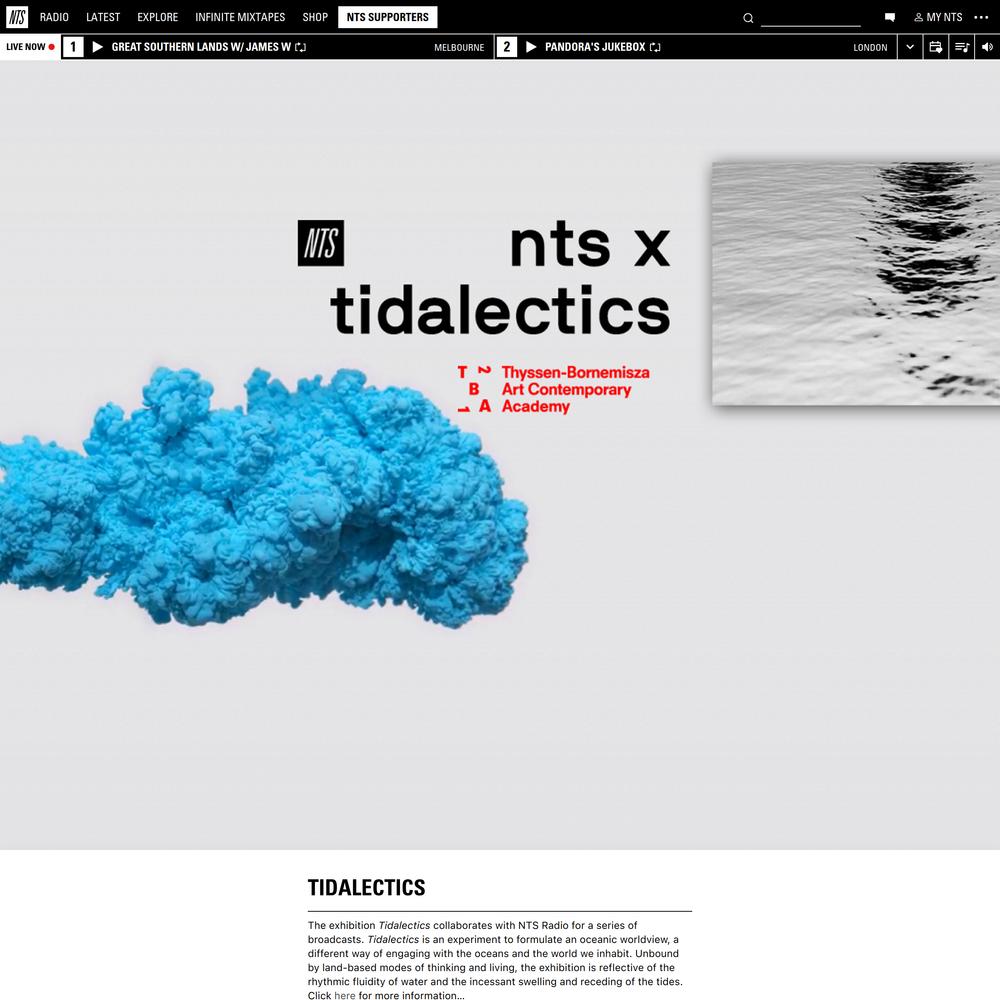1000x1000 pixels.
Task: Open the NTS Supporters button
Action: coord(388,17)
